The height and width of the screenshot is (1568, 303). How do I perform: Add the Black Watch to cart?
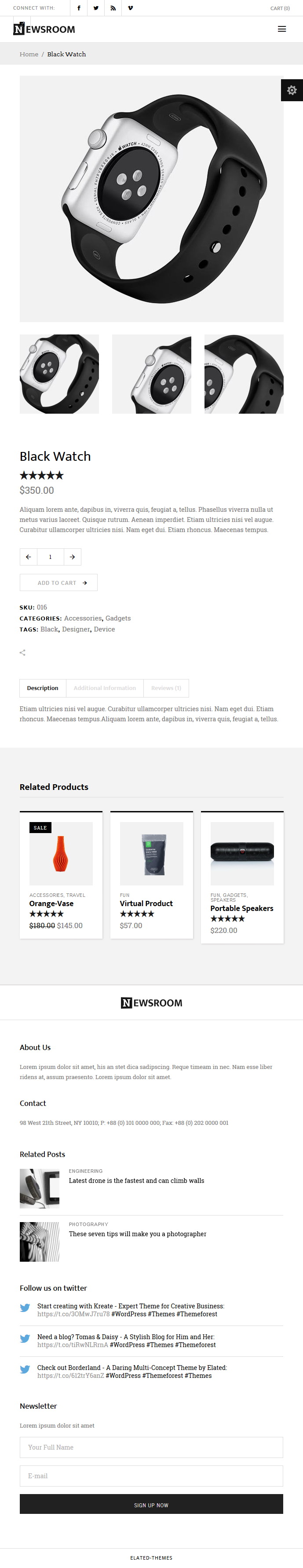pyautogui.click(x=58, y=583)
